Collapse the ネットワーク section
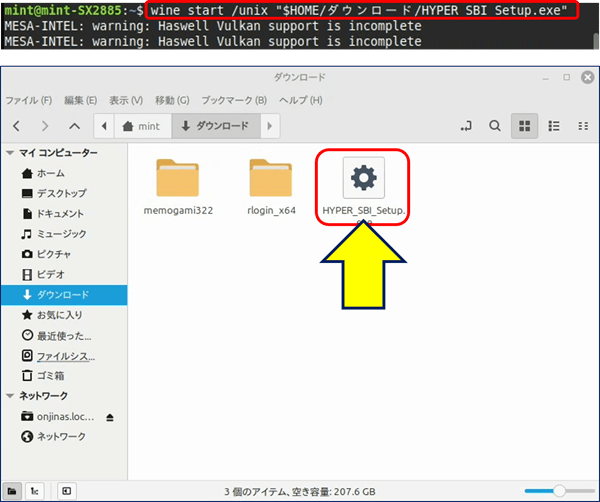Viewport: 600px width, 502px height. click(x=10, y=396)
